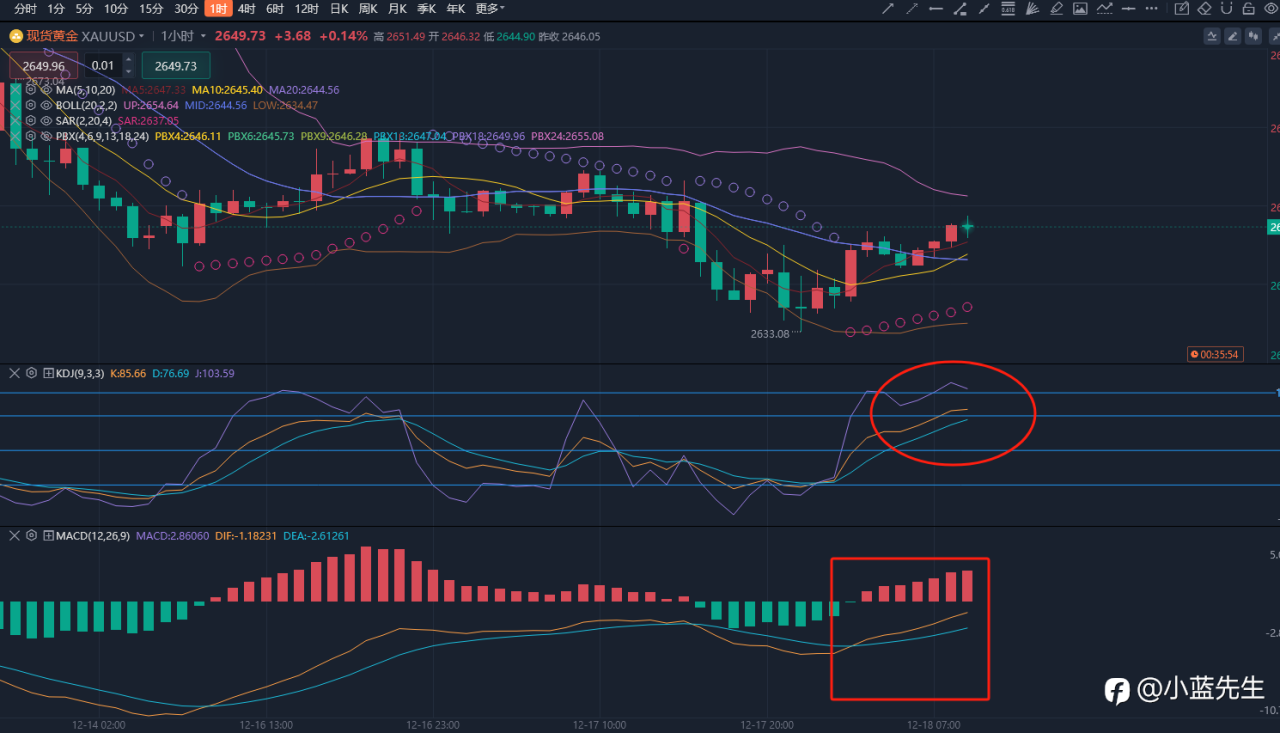The height and width of the screenshot is (733, 1280).
Task: Select the active 1时 timeframe
Action: 218,9
